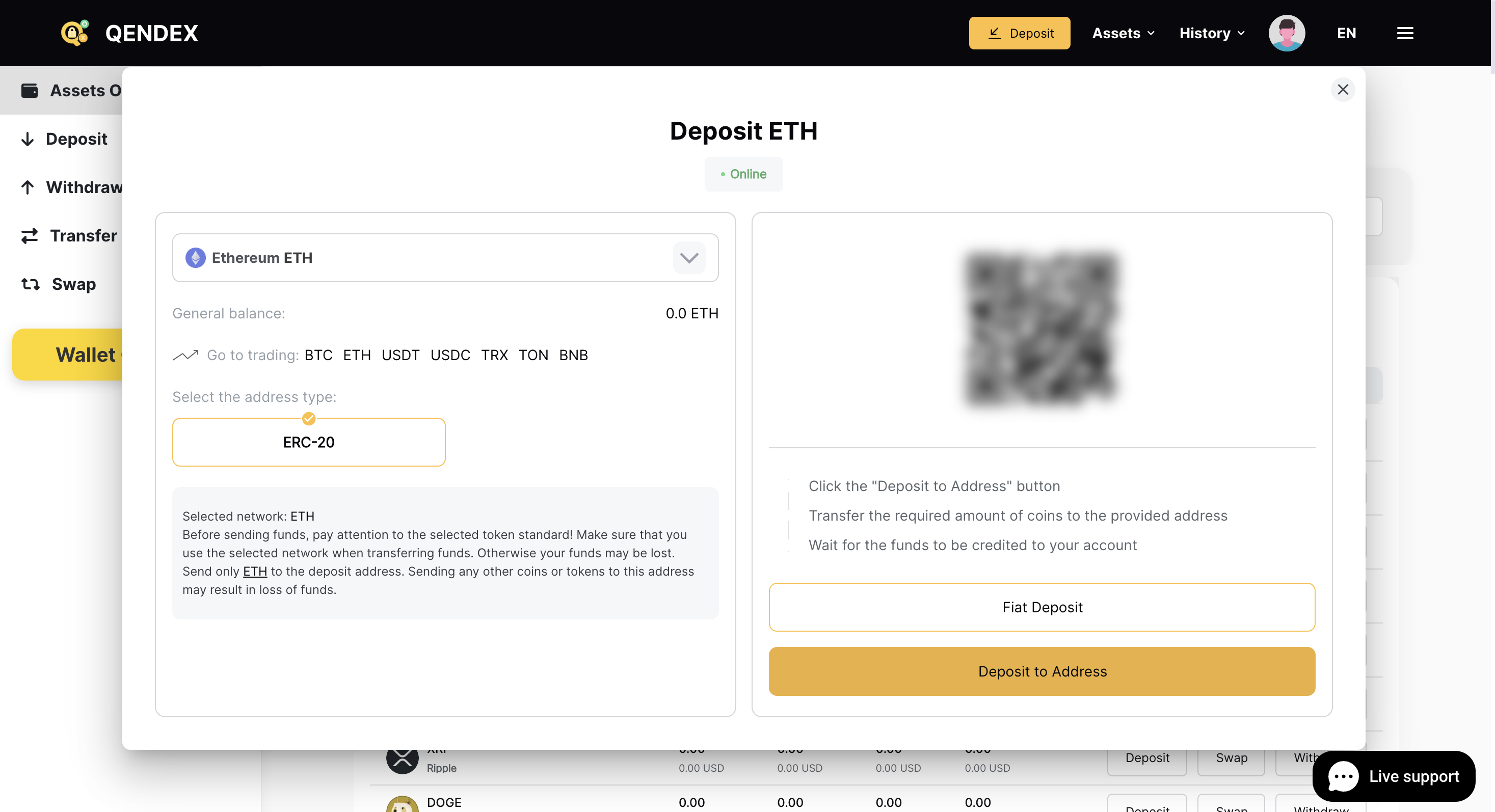Close the Deposit ETH dialog
1495x812 pixels.
click(x=1342, y=89)
